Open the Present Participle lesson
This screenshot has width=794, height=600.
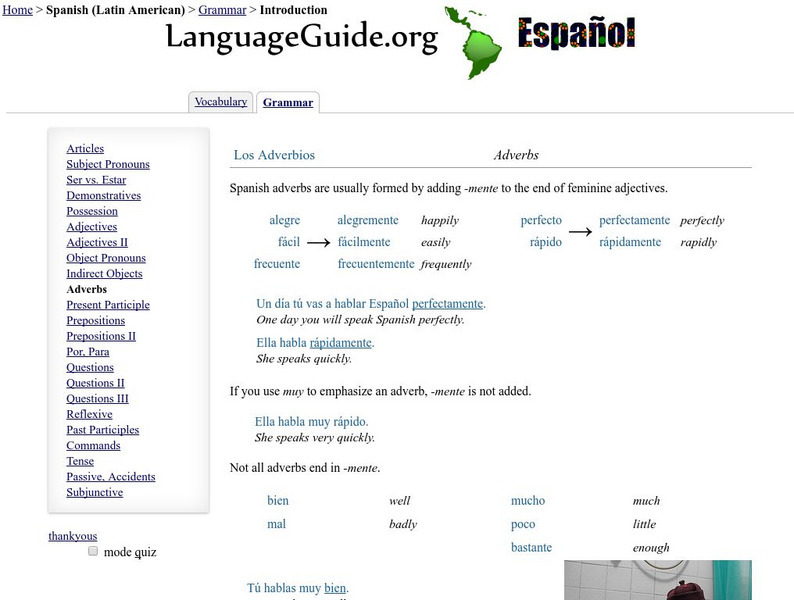[108, 305]
